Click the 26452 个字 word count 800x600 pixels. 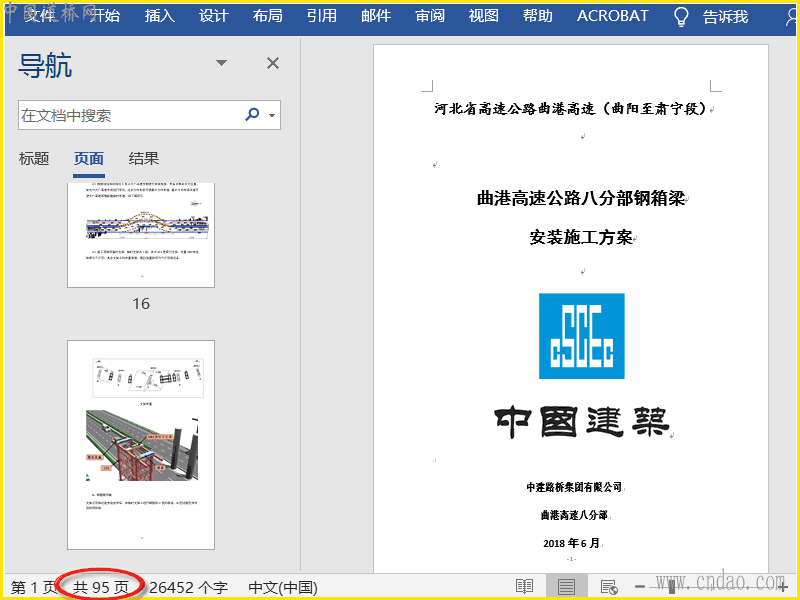coord(188,587)
